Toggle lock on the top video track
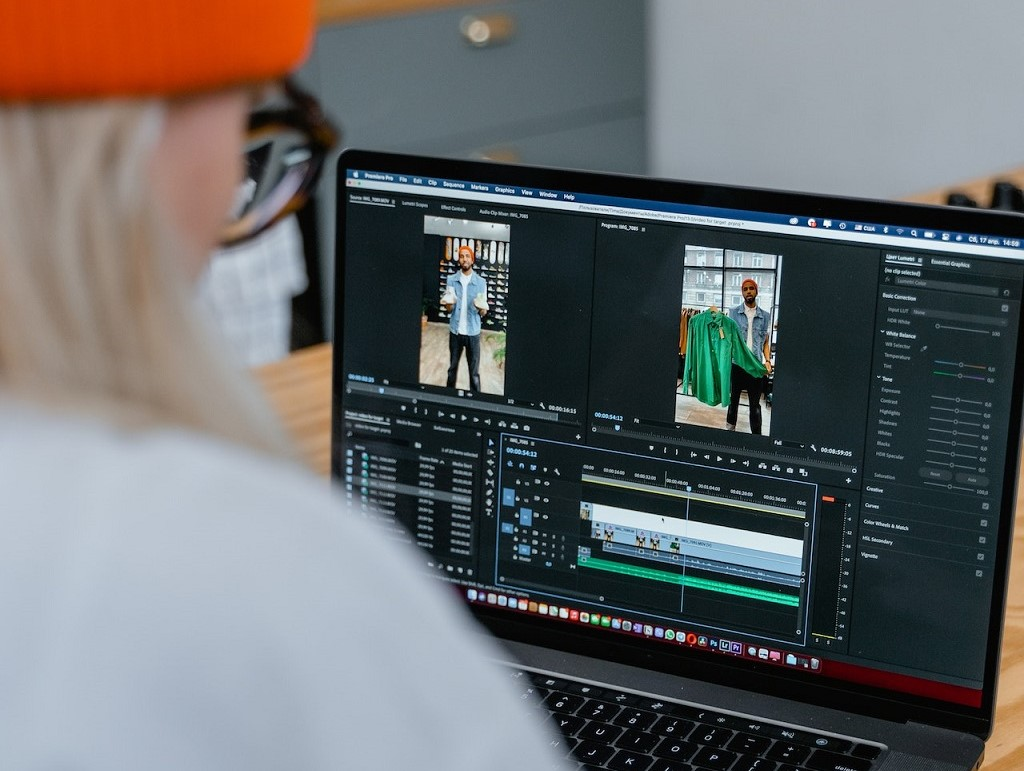The width and height of the screenshot is (1024, 771). click(518, 482)
